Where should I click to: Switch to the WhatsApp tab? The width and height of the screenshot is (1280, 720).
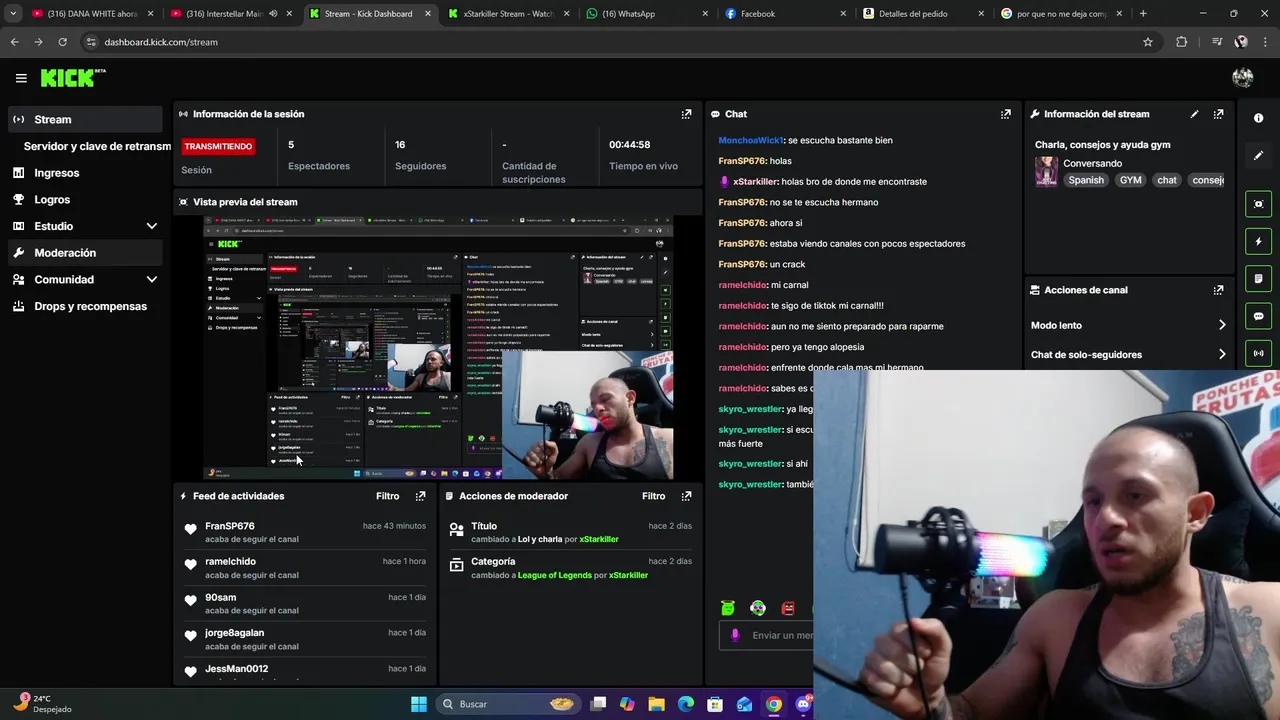(646, 14)
